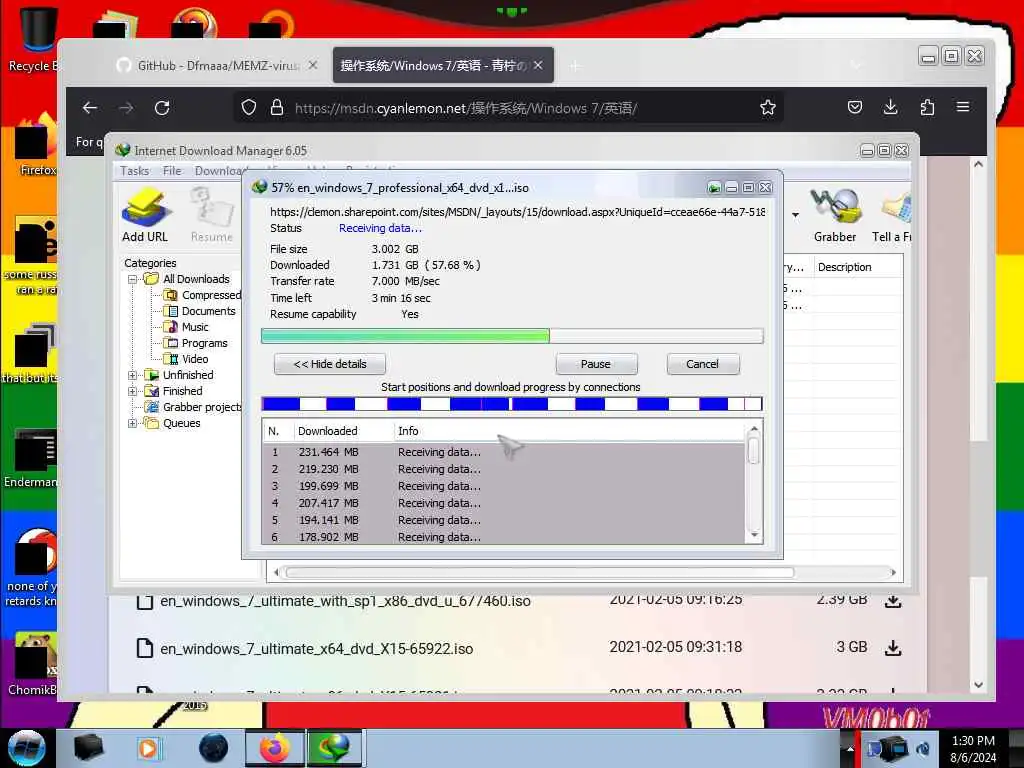The height and width of the screenshot is (768, 1024).
Task: Collapse the All Downloads tree node
Action: (133, 280)
